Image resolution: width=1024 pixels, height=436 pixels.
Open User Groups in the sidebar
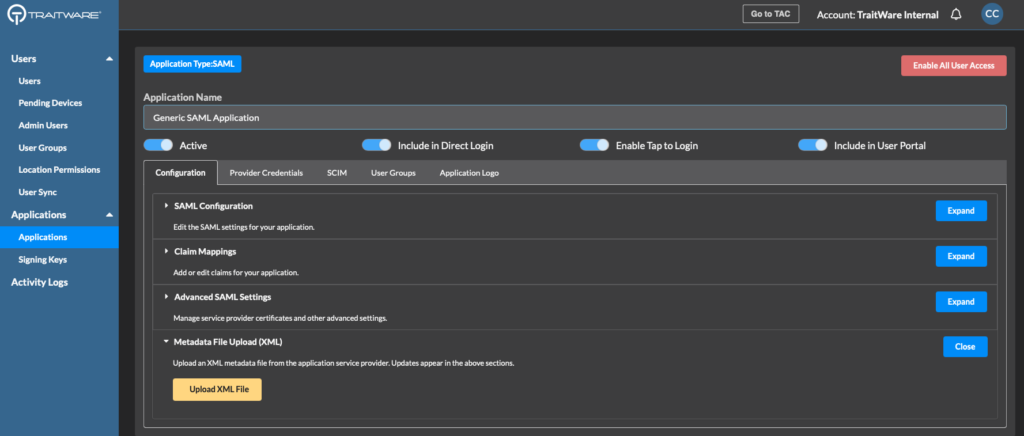coord(42,148)
